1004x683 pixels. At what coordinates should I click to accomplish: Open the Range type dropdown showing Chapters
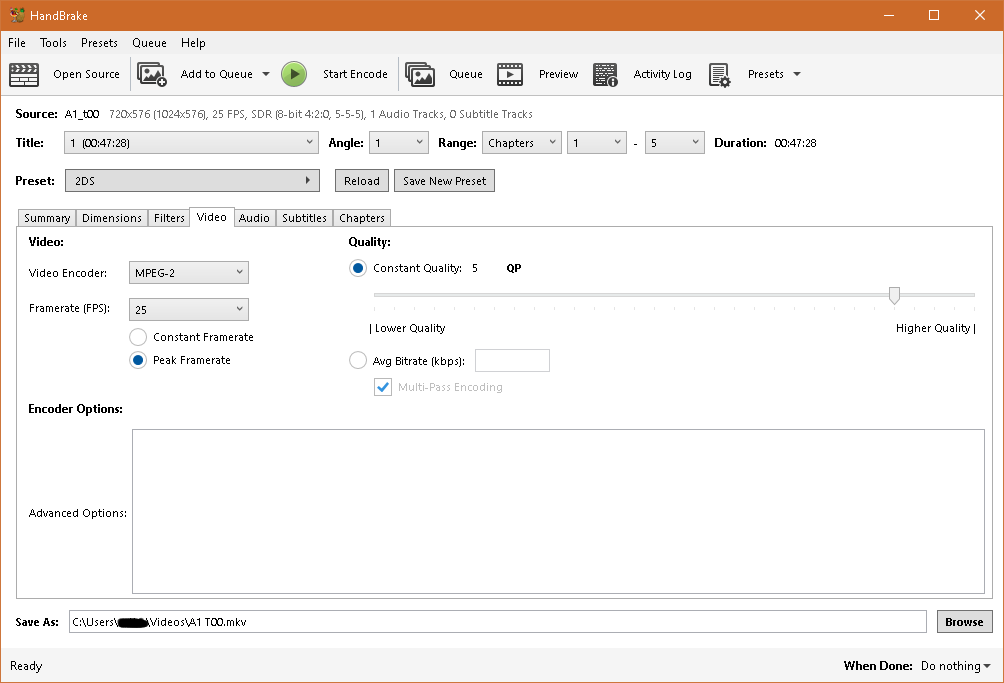click(x=521, y=143)
